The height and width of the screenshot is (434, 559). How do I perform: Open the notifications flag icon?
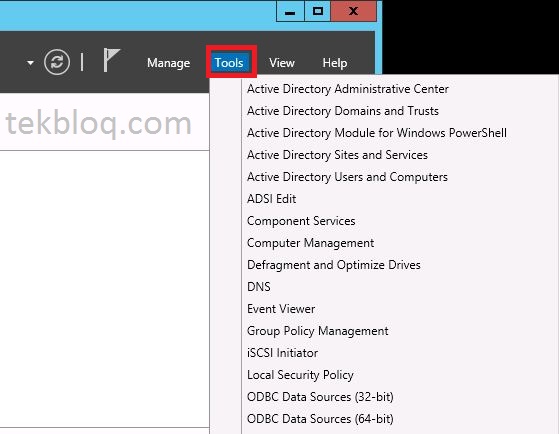tap(112, 60)
